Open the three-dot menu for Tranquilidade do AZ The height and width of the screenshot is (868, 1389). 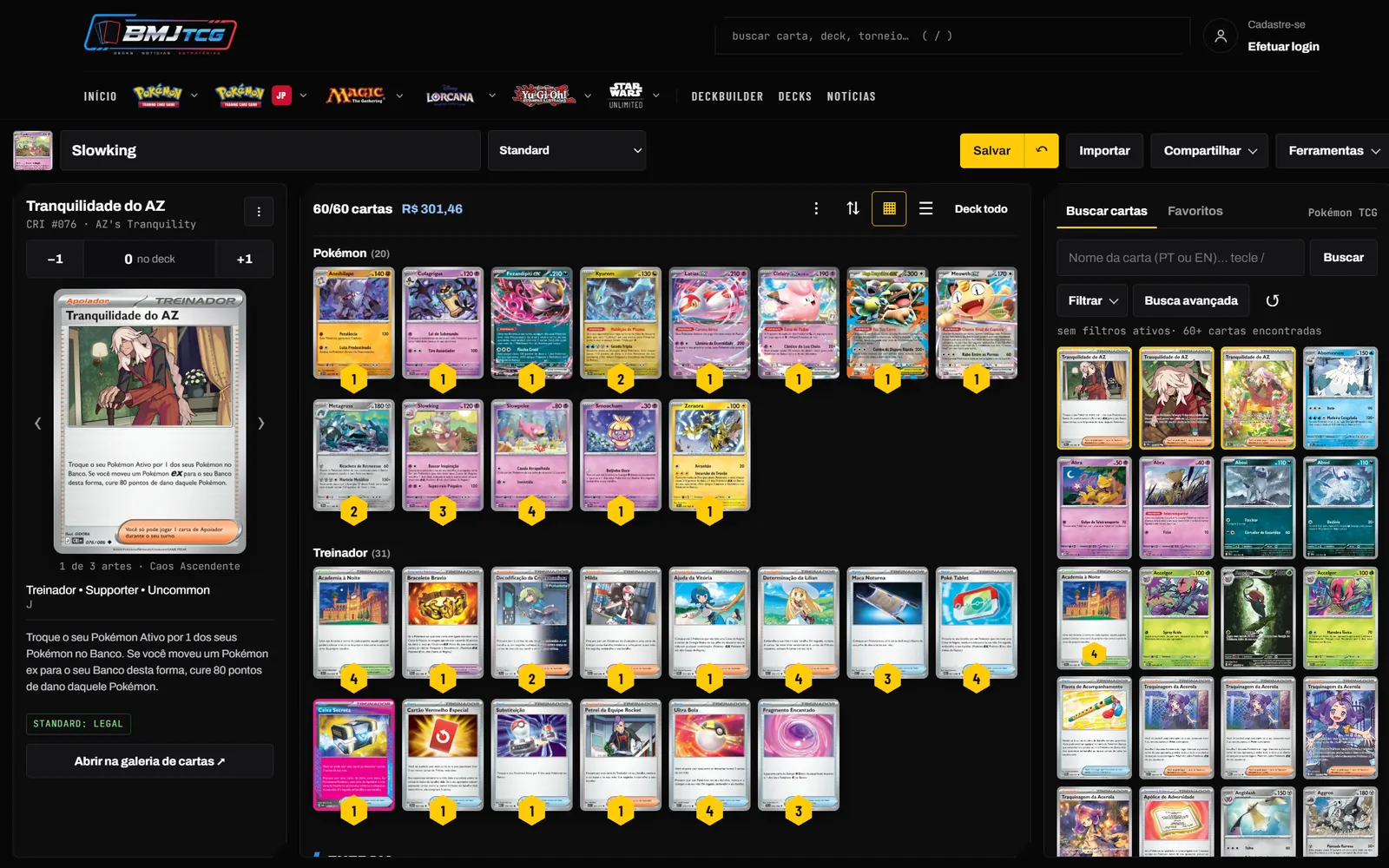(x=259, y=212)
